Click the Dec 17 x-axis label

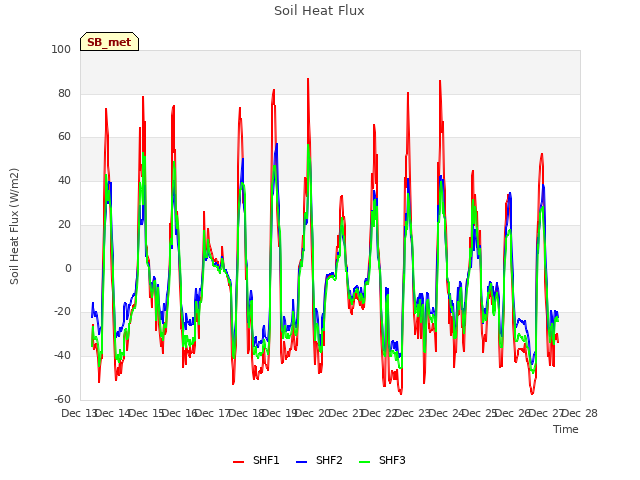[212, 413]
